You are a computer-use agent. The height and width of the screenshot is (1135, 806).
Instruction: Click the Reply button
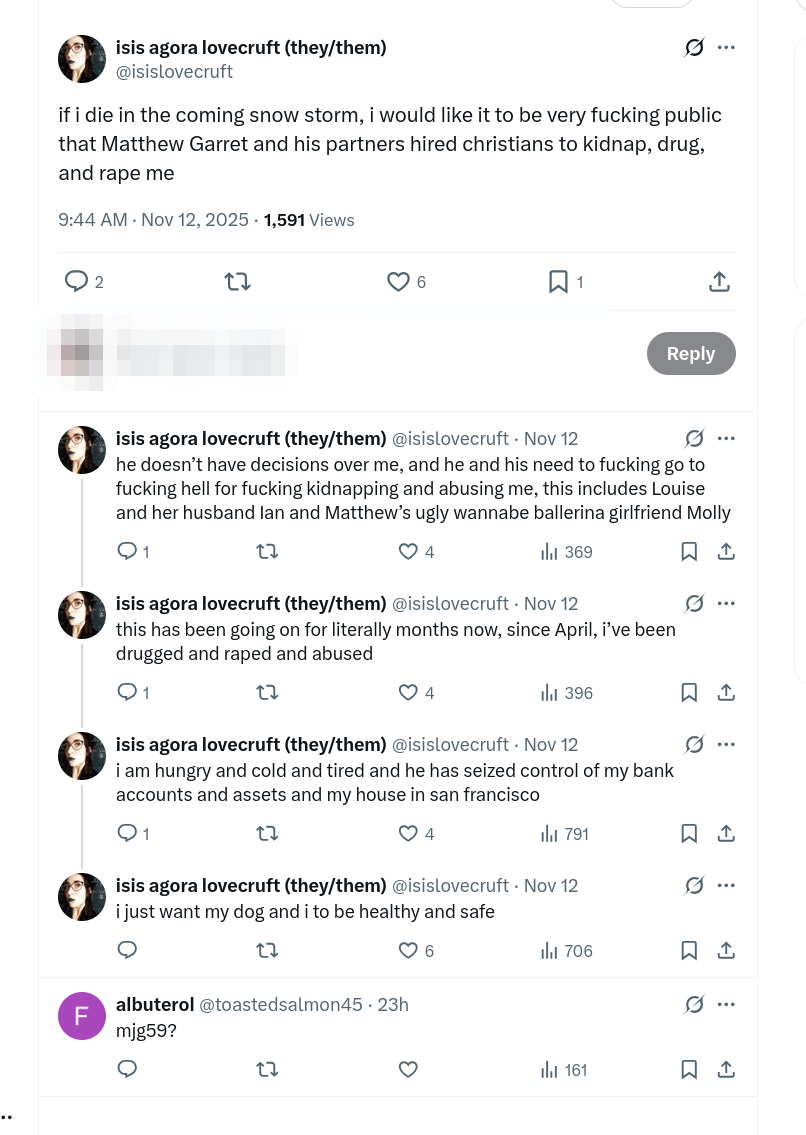(691, 353)
